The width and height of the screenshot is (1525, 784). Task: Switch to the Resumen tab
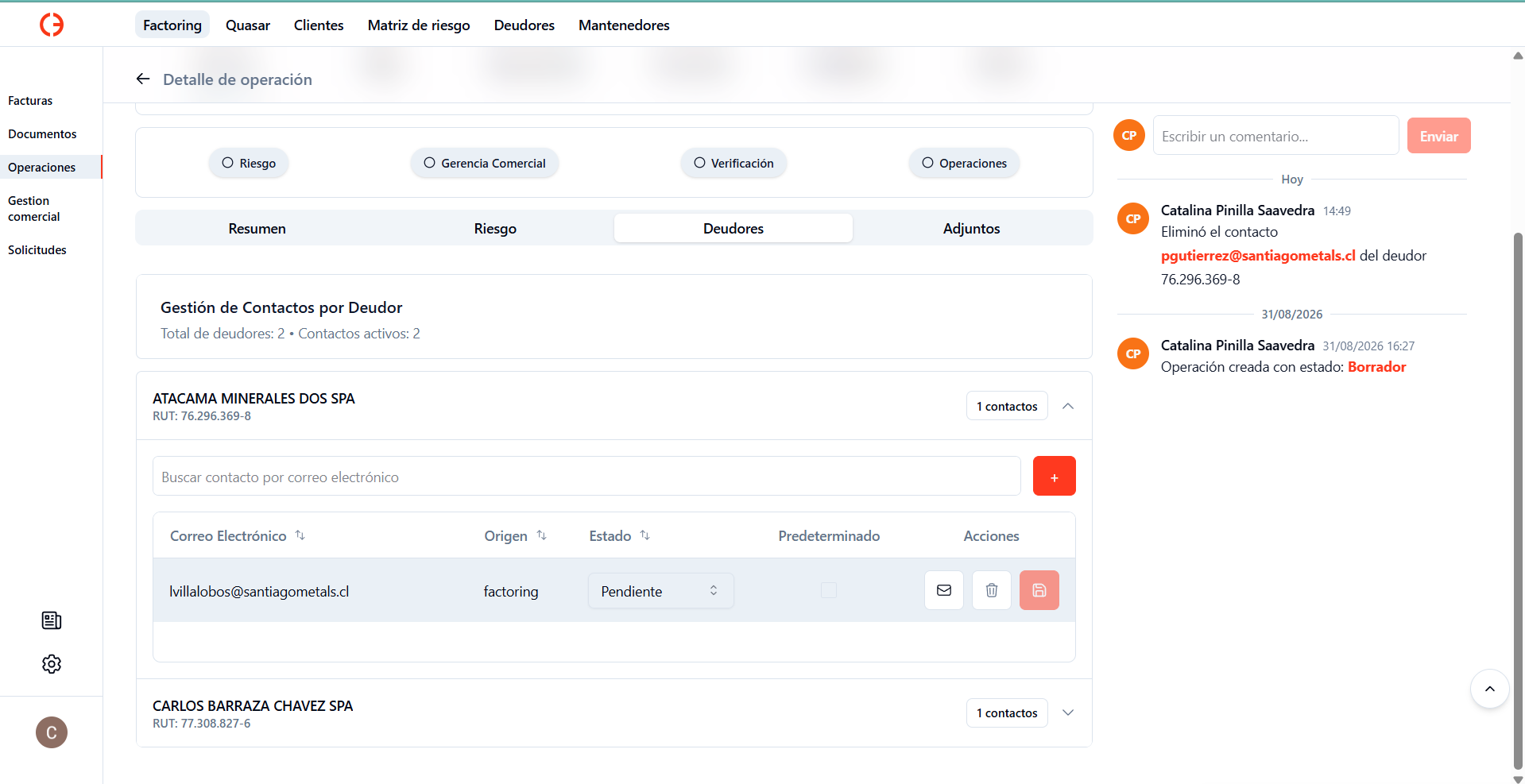[257, 228]
